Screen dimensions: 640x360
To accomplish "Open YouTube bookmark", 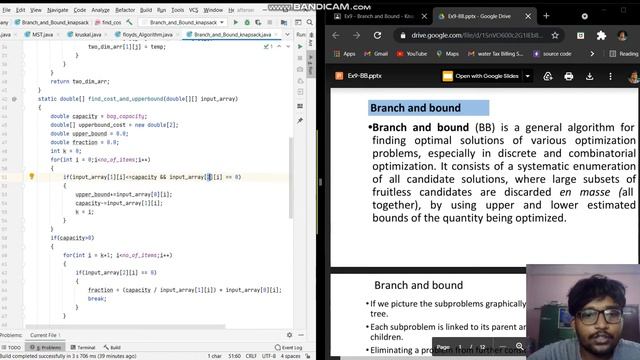I will [412, 53].
